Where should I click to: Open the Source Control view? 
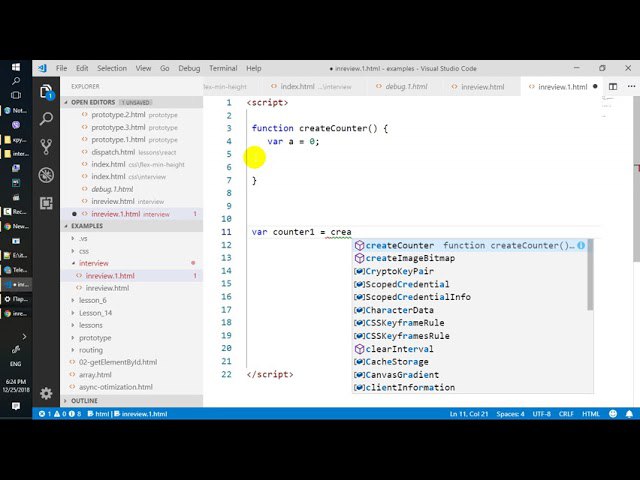tap(46, 147)
